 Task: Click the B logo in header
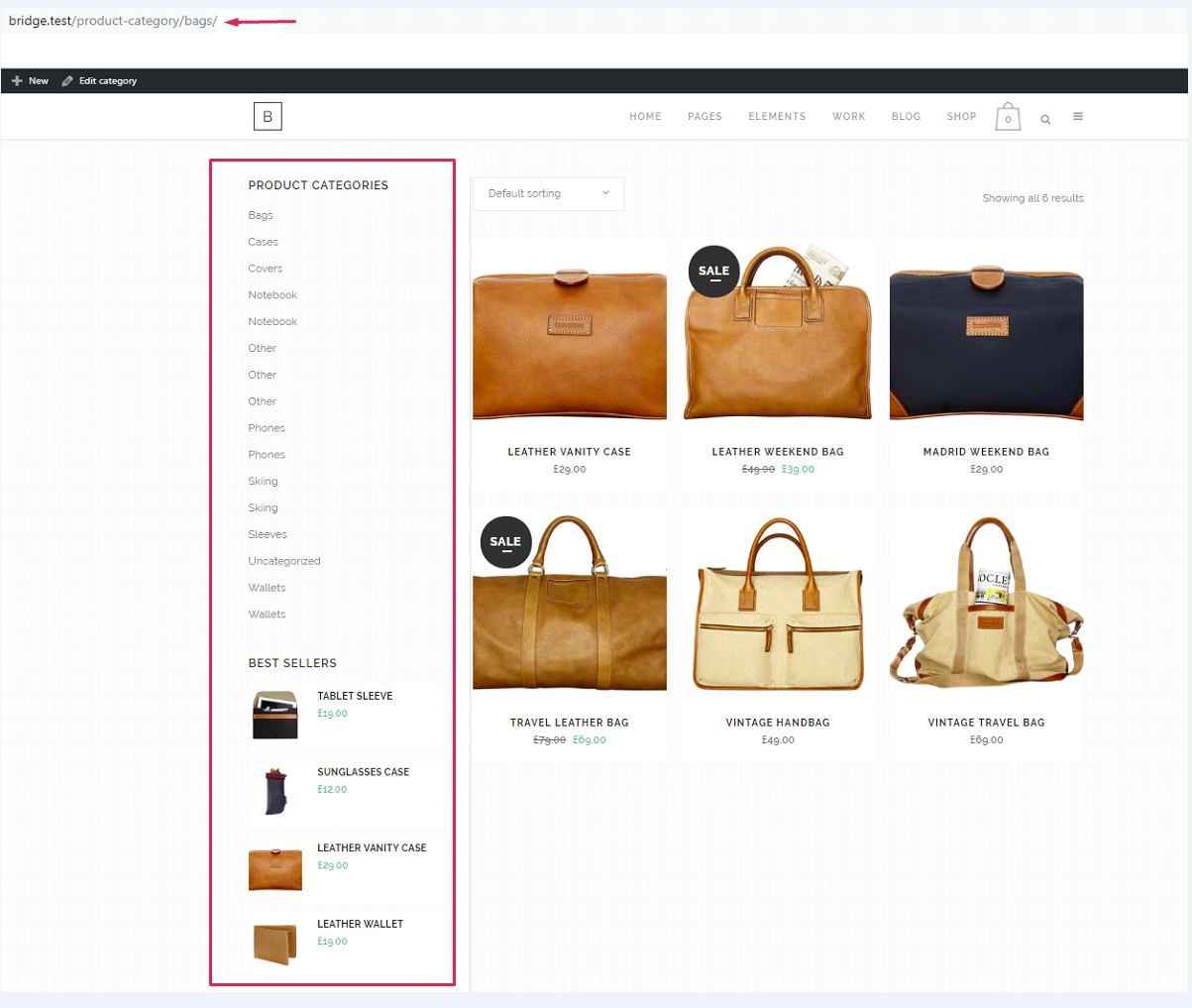(x=268, y=117)
